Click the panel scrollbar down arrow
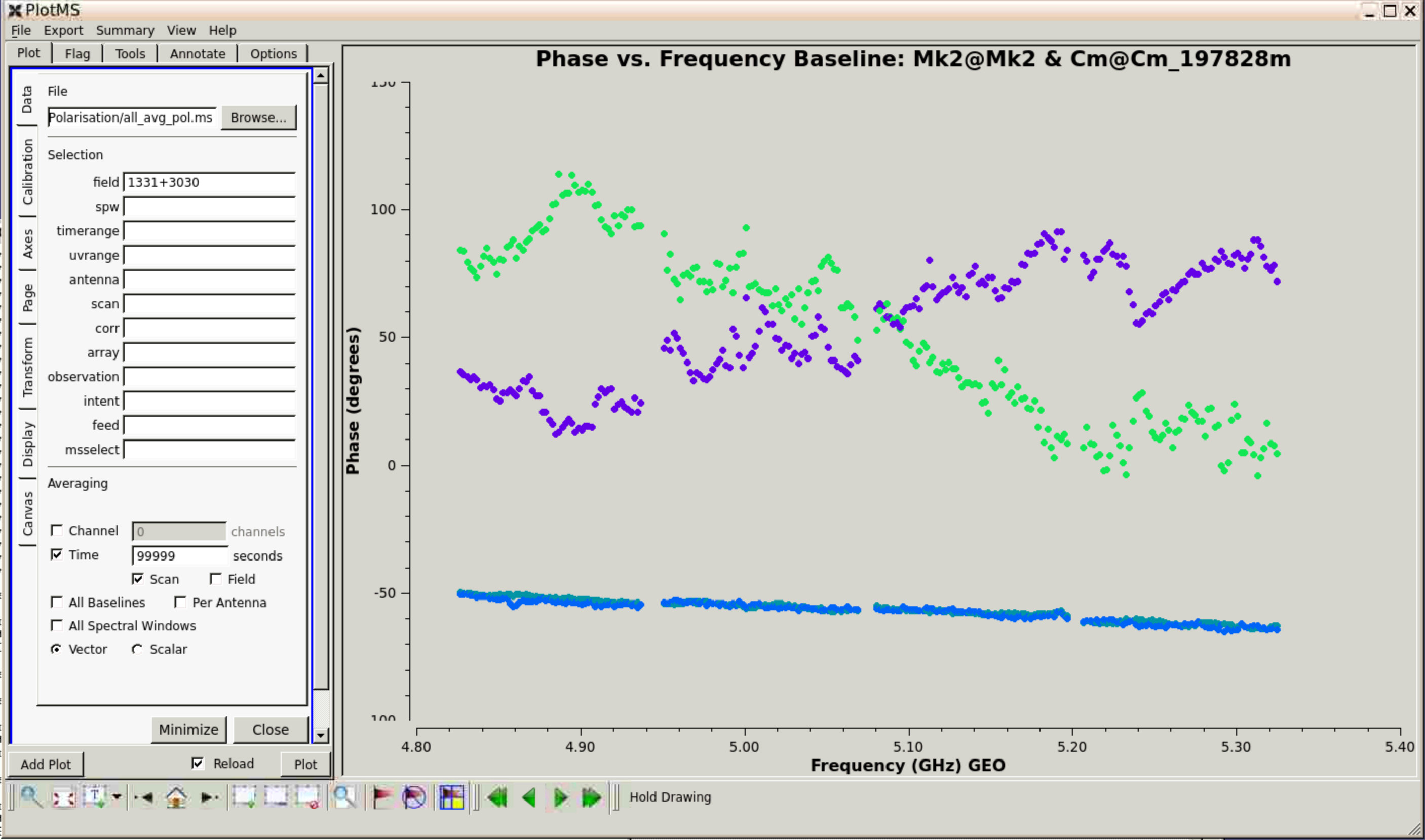Image resolution: width=1425 pixels, height=840 pixels. (x=321, y=735)
